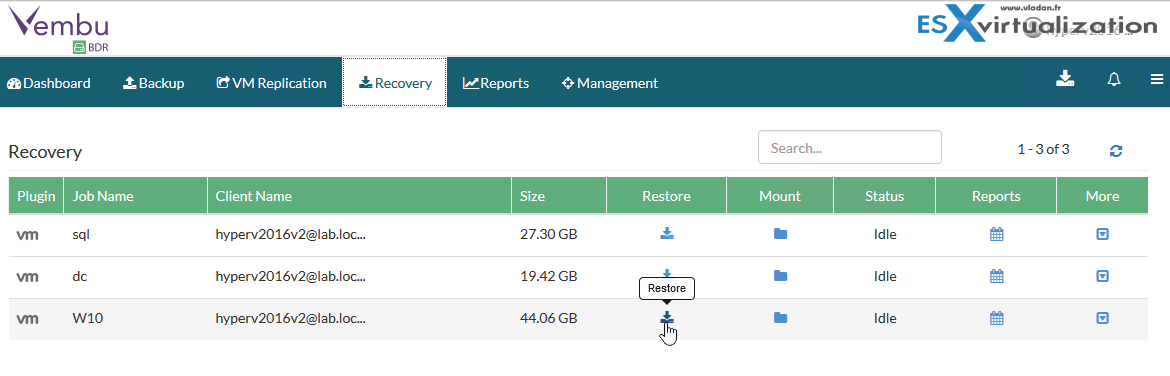Click the vm plugin icon for dc
Image resolution: width=1170 pixels, height=376 pixels.
pyautogui.click(x=28, y=277)
